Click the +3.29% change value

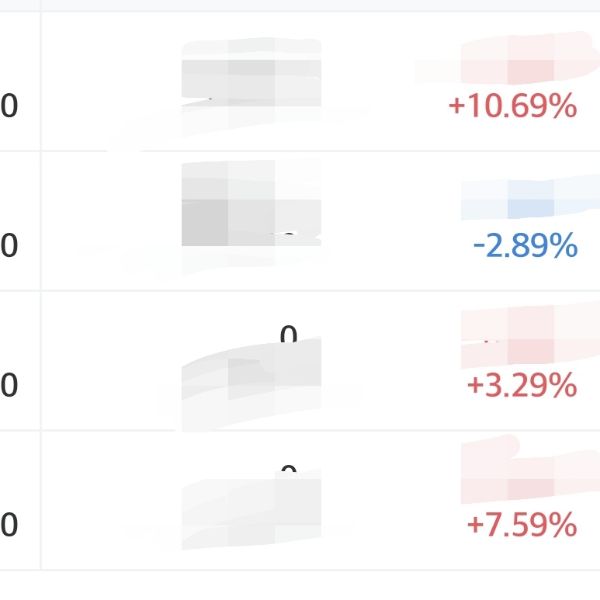(x=521, y=385)
